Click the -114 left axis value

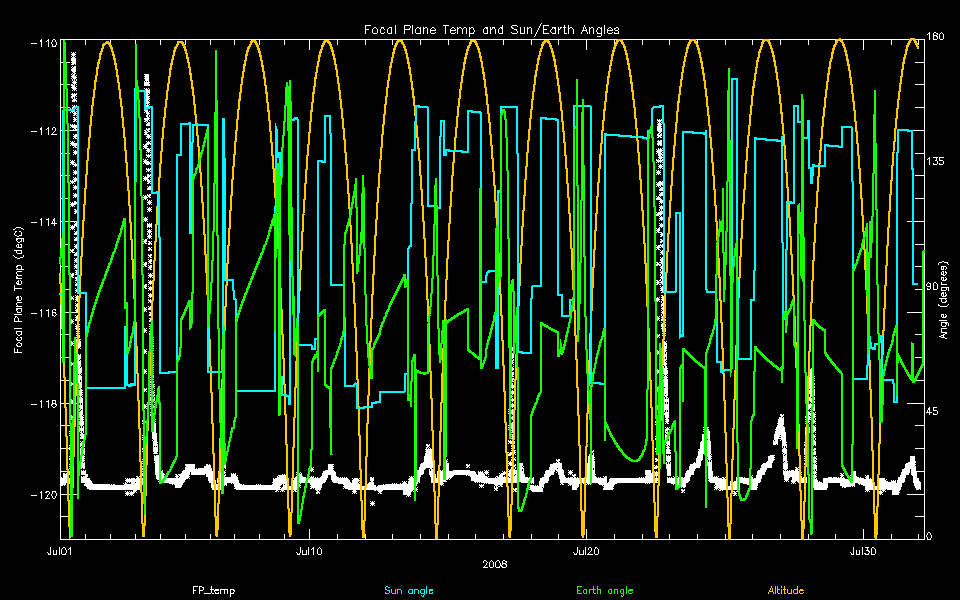tap(44, 222)
